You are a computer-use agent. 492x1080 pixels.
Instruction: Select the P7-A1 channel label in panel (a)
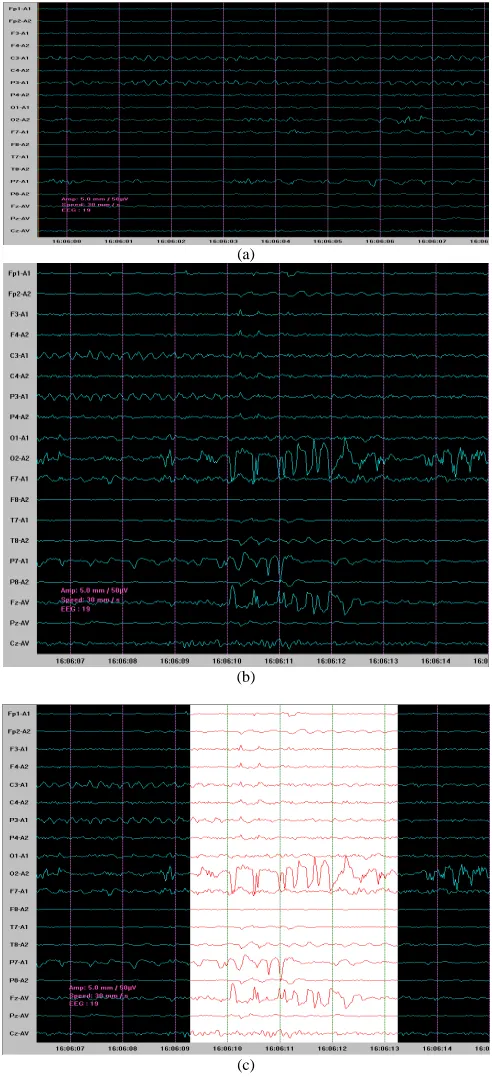tap(19, 181)
